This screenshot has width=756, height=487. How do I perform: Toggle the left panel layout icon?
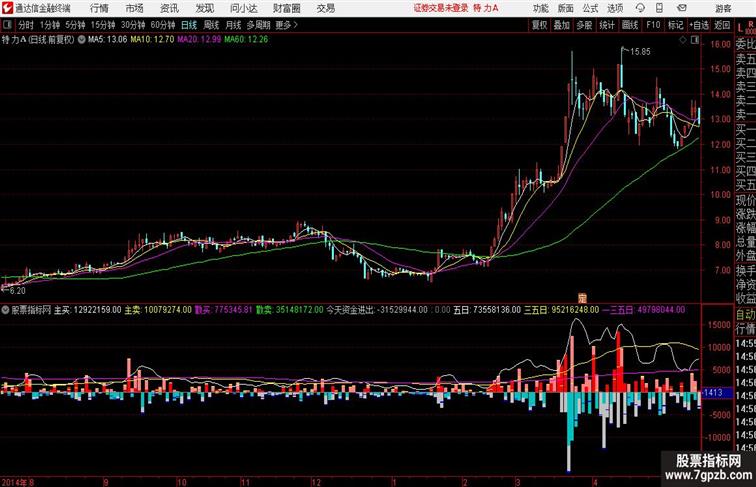tap(7, 25)
